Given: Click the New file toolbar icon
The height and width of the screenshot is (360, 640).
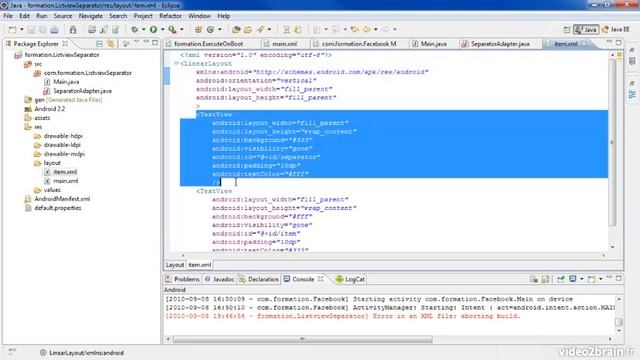Looking at the screenshot, I should [x=13, y=29].
